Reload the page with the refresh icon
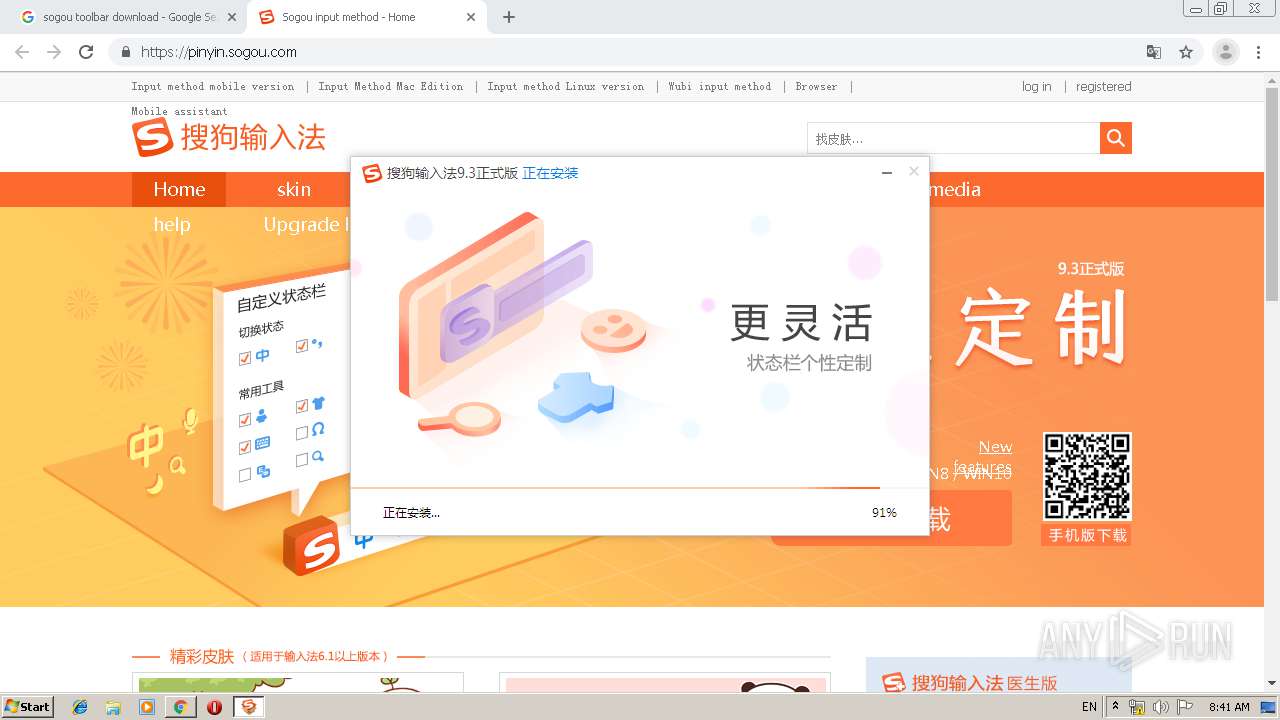The height and width of the screenshot is (720, 1280). click(x=86, y=52)
